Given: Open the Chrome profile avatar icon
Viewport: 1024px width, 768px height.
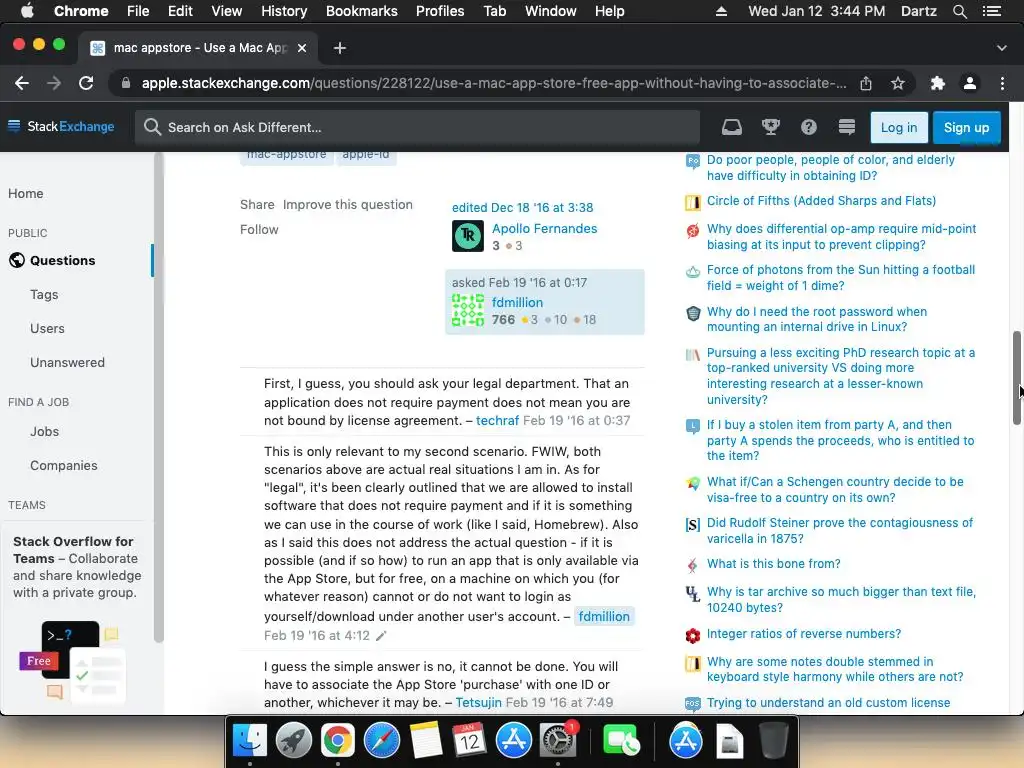Looking at the screenshot, I should pos(970,83).
